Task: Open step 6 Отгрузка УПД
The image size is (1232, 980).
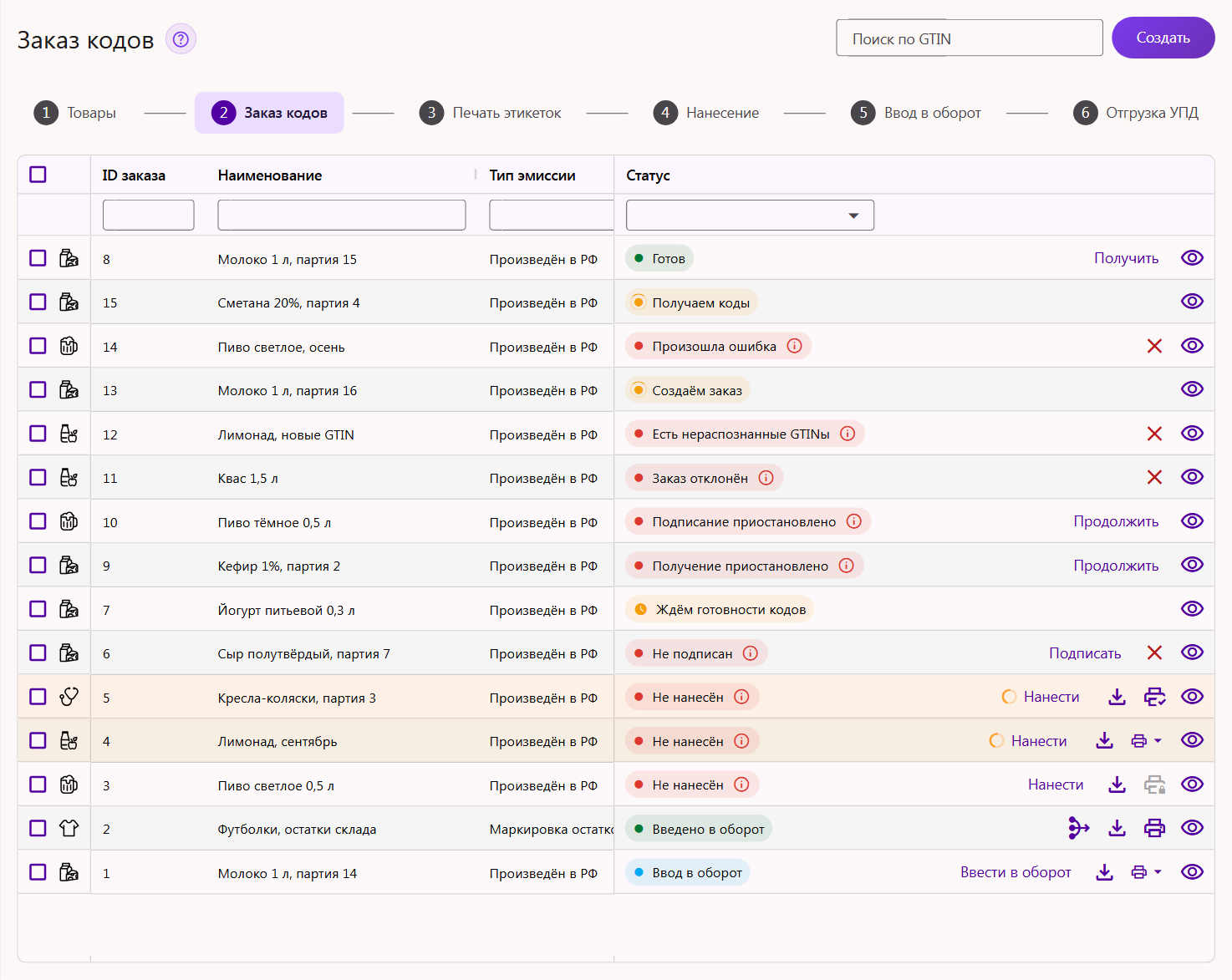Action: (1136, 113)
